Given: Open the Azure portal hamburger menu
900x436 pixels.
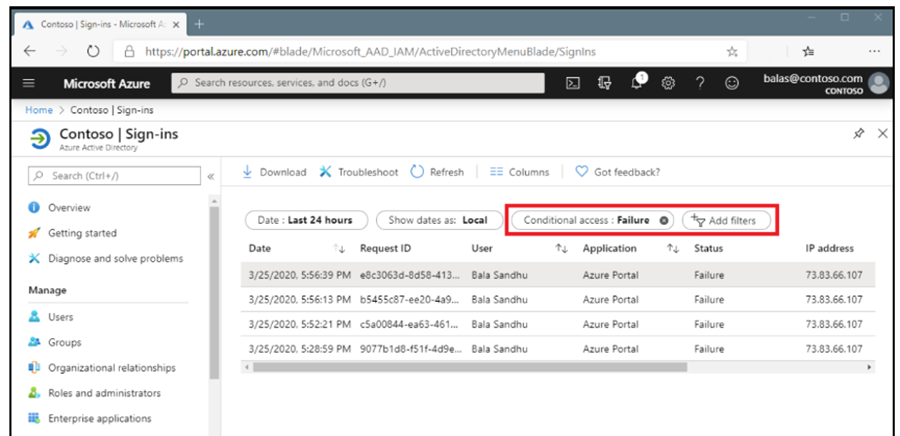Looking at the screenshot, I should pyautogui.click(x=29, y=83).
